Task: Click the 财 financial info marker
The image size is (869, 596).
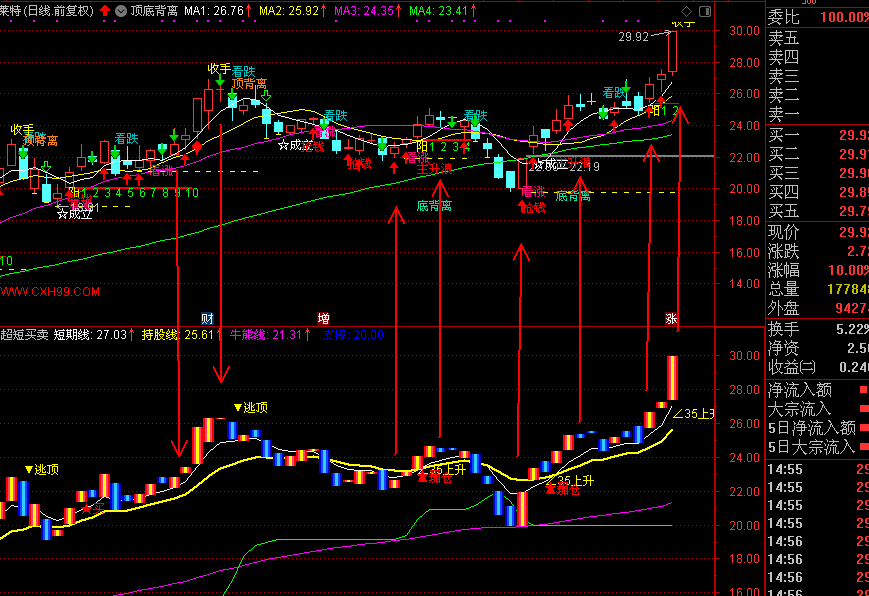Action: [207, 317]
